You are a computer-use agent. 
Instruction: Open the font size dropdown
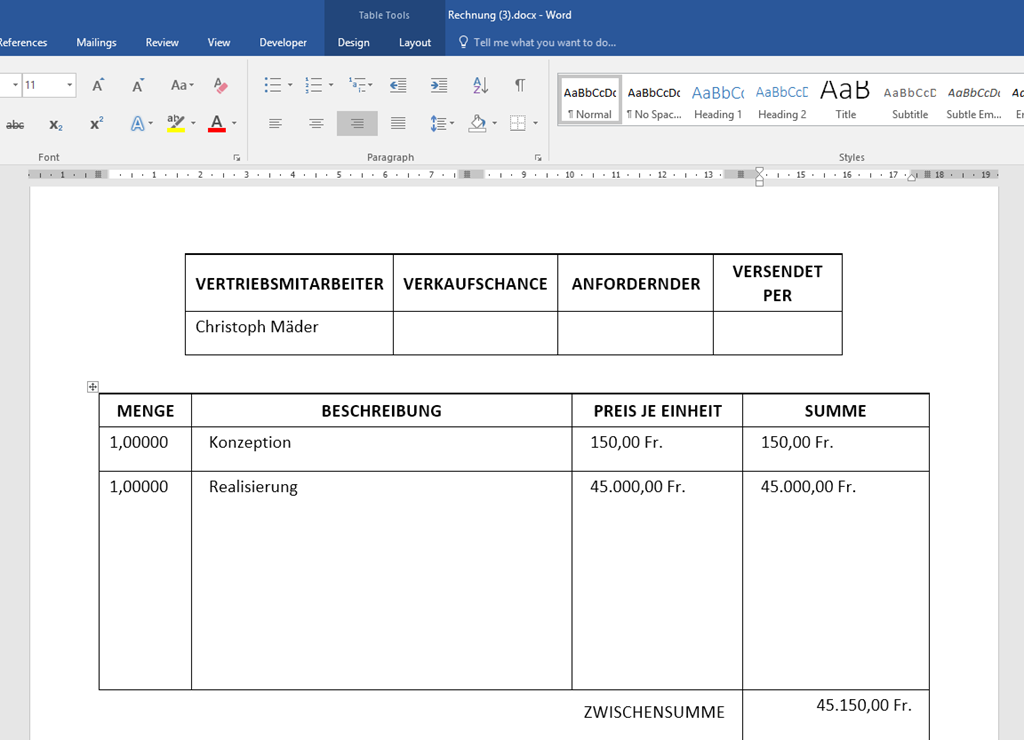tap(69, 86)
